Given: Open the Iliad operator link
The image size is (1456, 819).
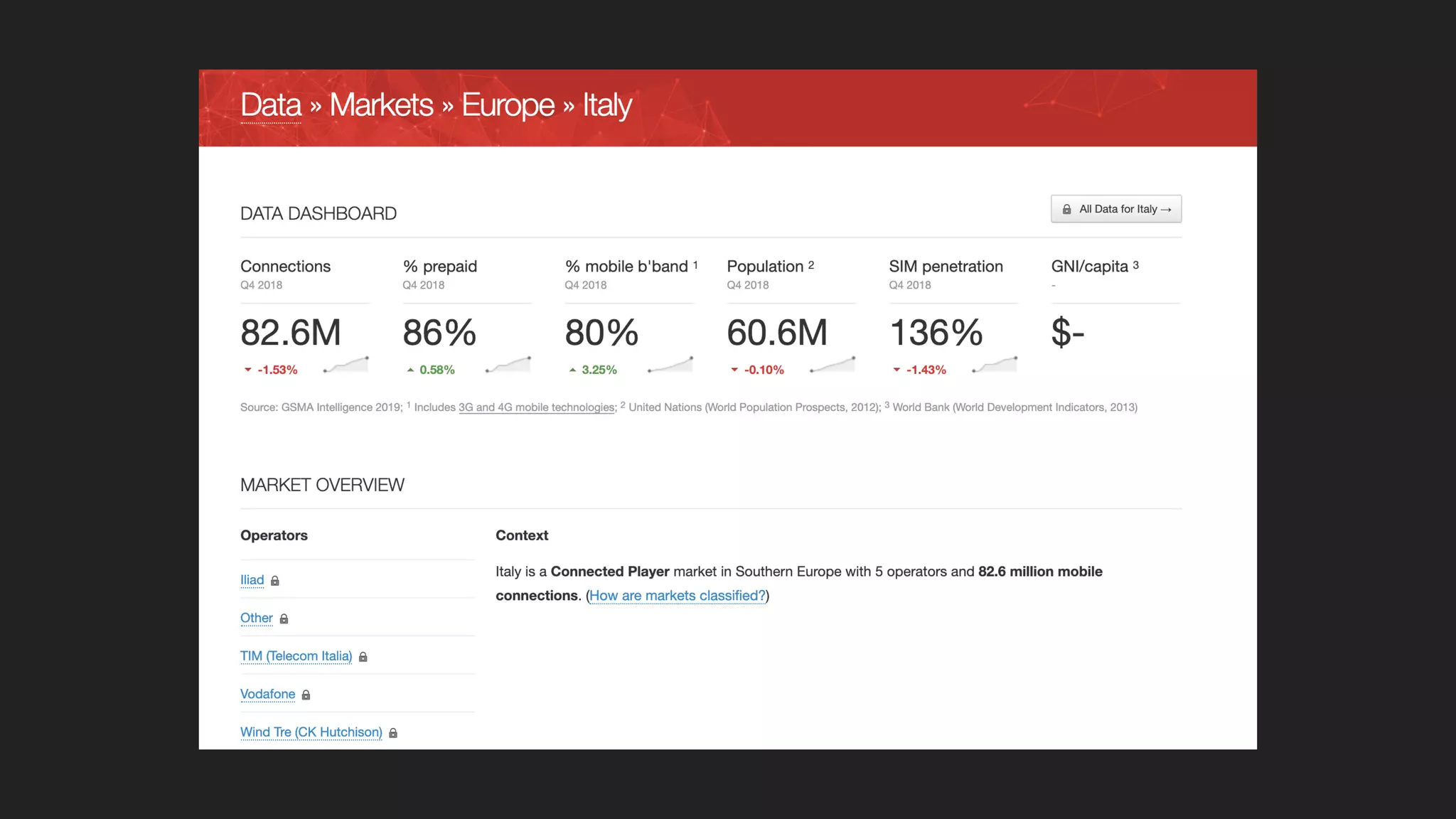Looking at the screenshot, I should click(x=252, y=580).
